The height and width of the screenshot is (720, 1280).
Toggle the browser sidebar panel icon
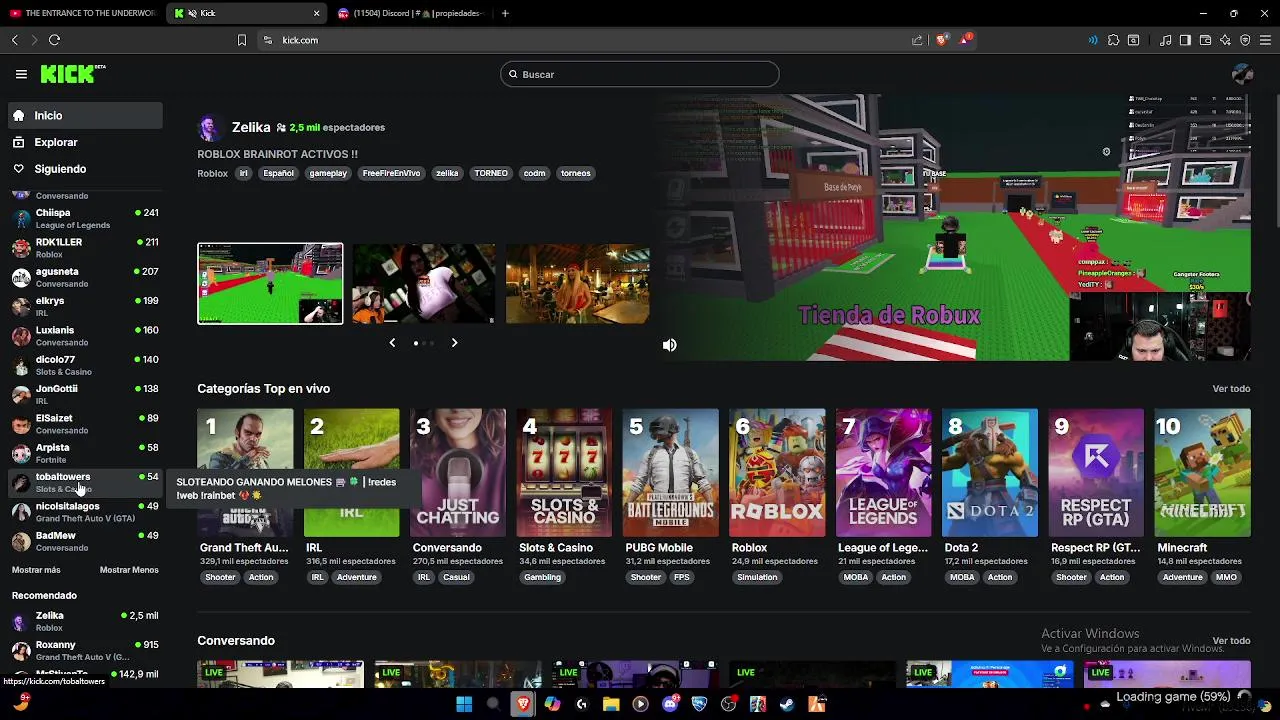[x=1185, y=40]
